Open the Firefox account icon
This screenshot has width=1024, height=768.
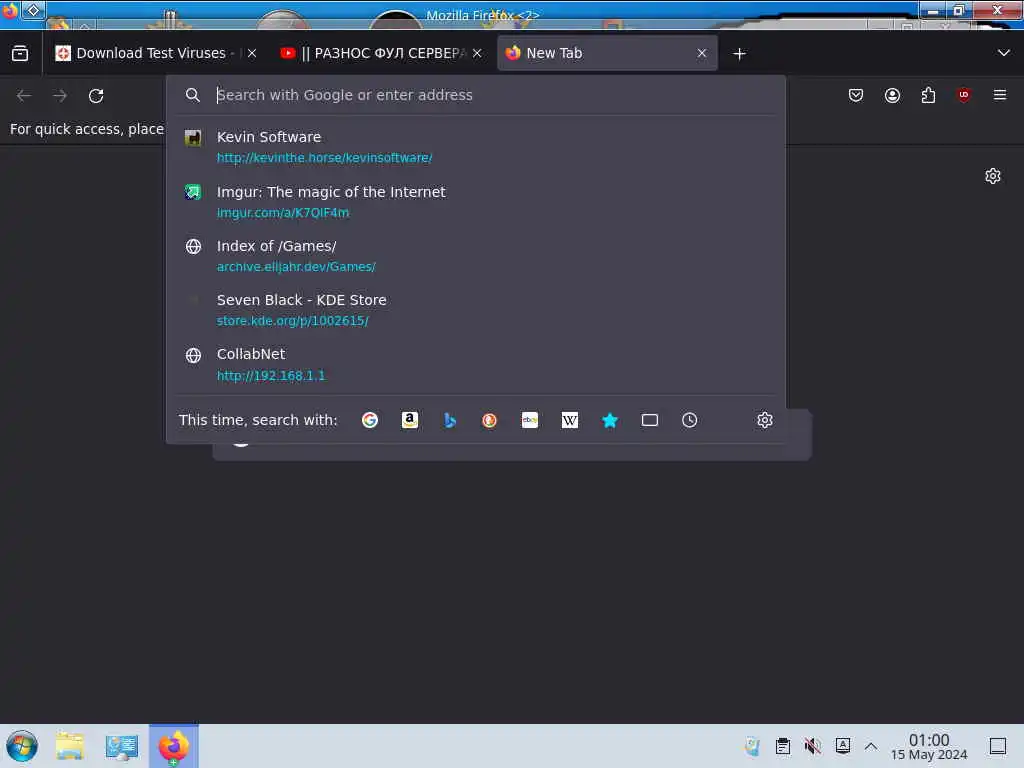click(x=892, y=95)
